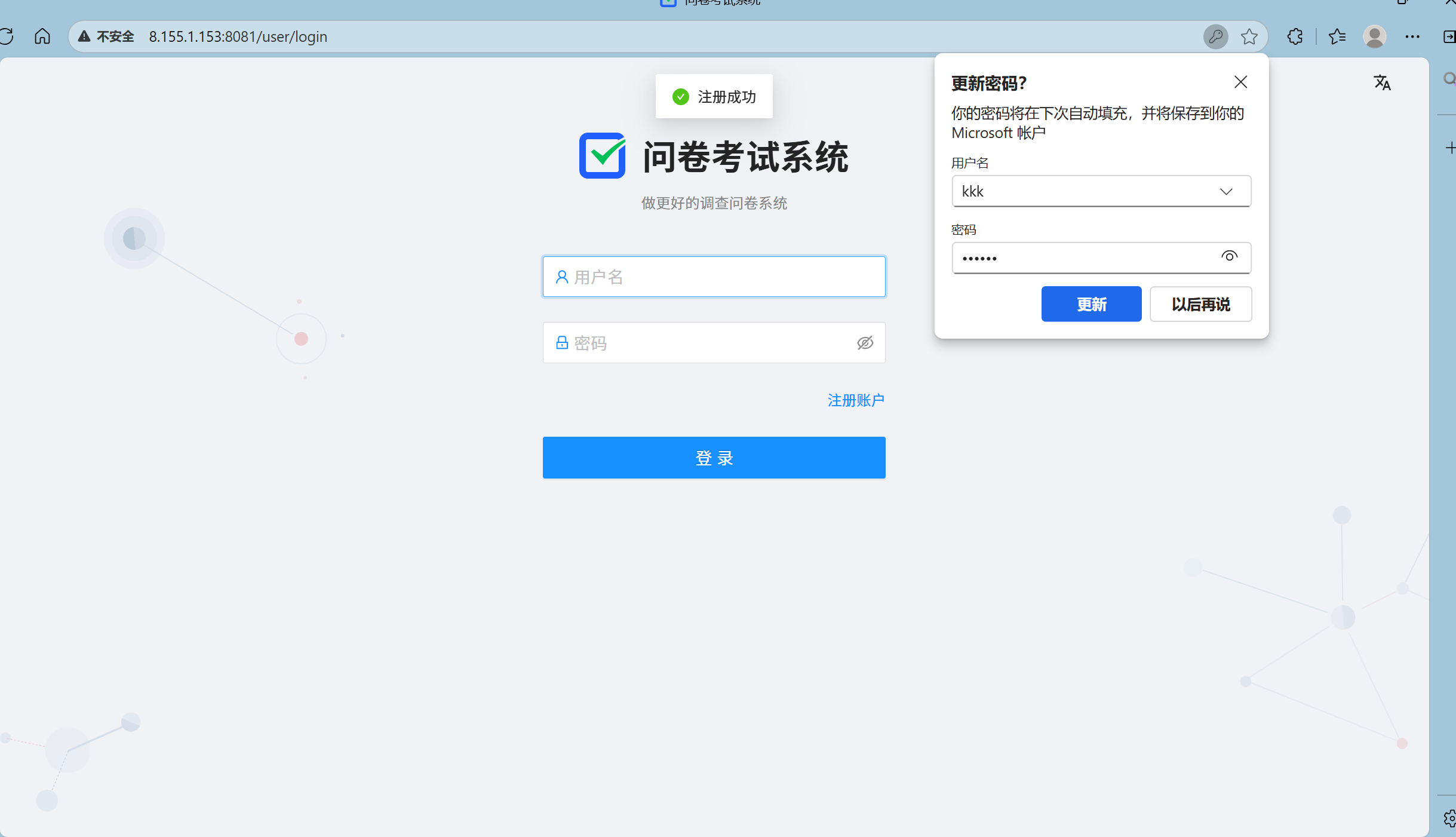Click the 以后再说 later button
Viewport: 1456px width, 837px height.
tap(1200, 304)
